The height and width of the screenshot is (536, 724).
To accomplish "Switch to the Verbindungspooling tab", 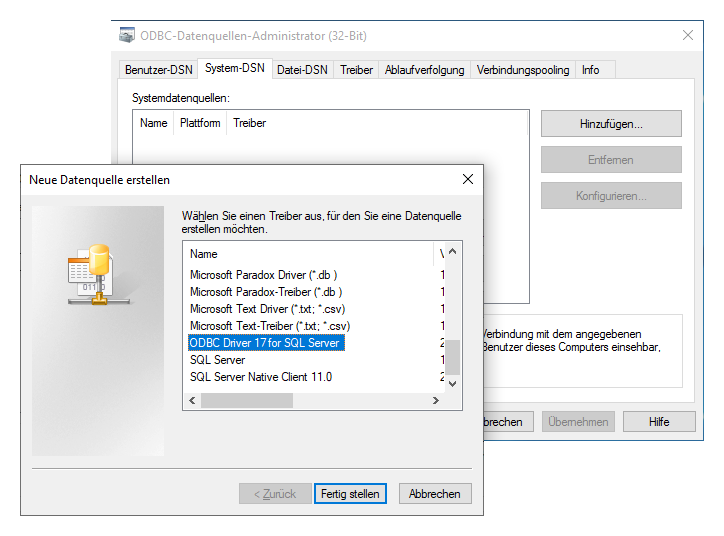I will pos(523,70).
